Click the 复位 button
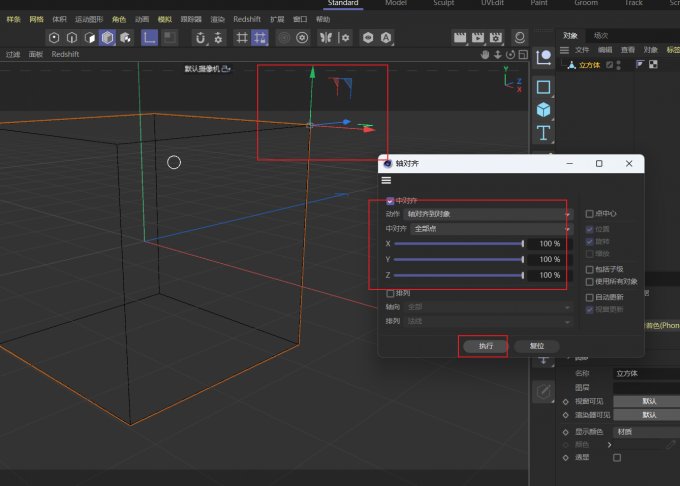 537,346
